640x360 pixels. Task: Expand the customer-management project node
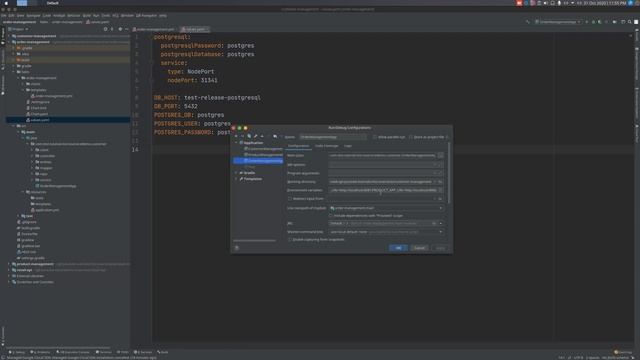coord(9,36)
